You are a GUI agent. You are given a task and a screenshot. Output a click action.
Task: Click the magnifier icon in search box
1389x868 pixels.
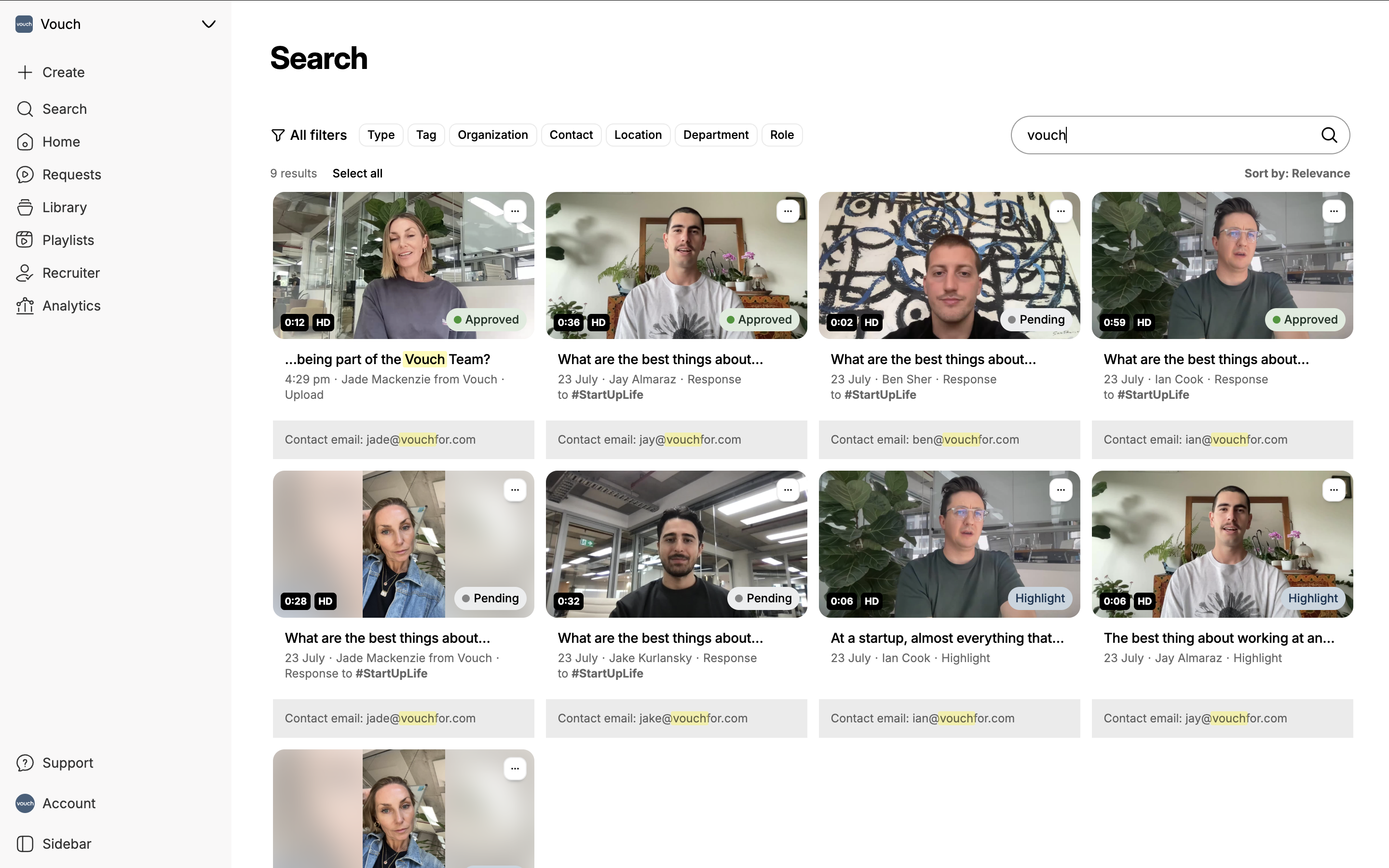[x=1329, y=135]
